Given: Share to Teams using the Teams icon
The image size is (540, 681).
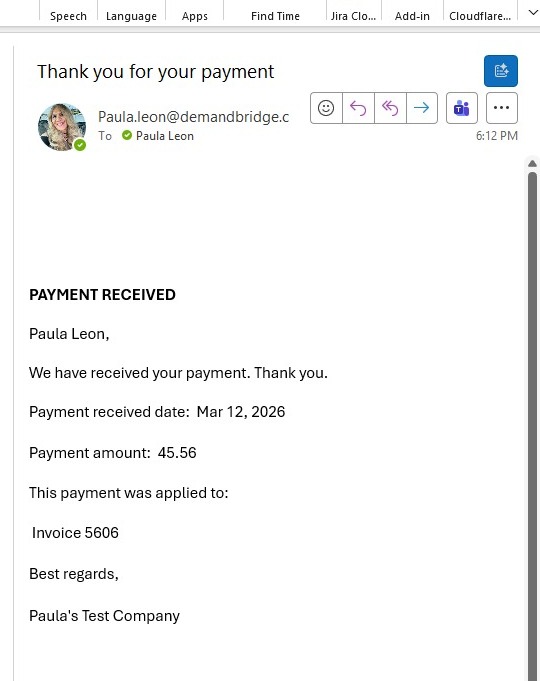Looking at the screenshot, I should point(462,108).
